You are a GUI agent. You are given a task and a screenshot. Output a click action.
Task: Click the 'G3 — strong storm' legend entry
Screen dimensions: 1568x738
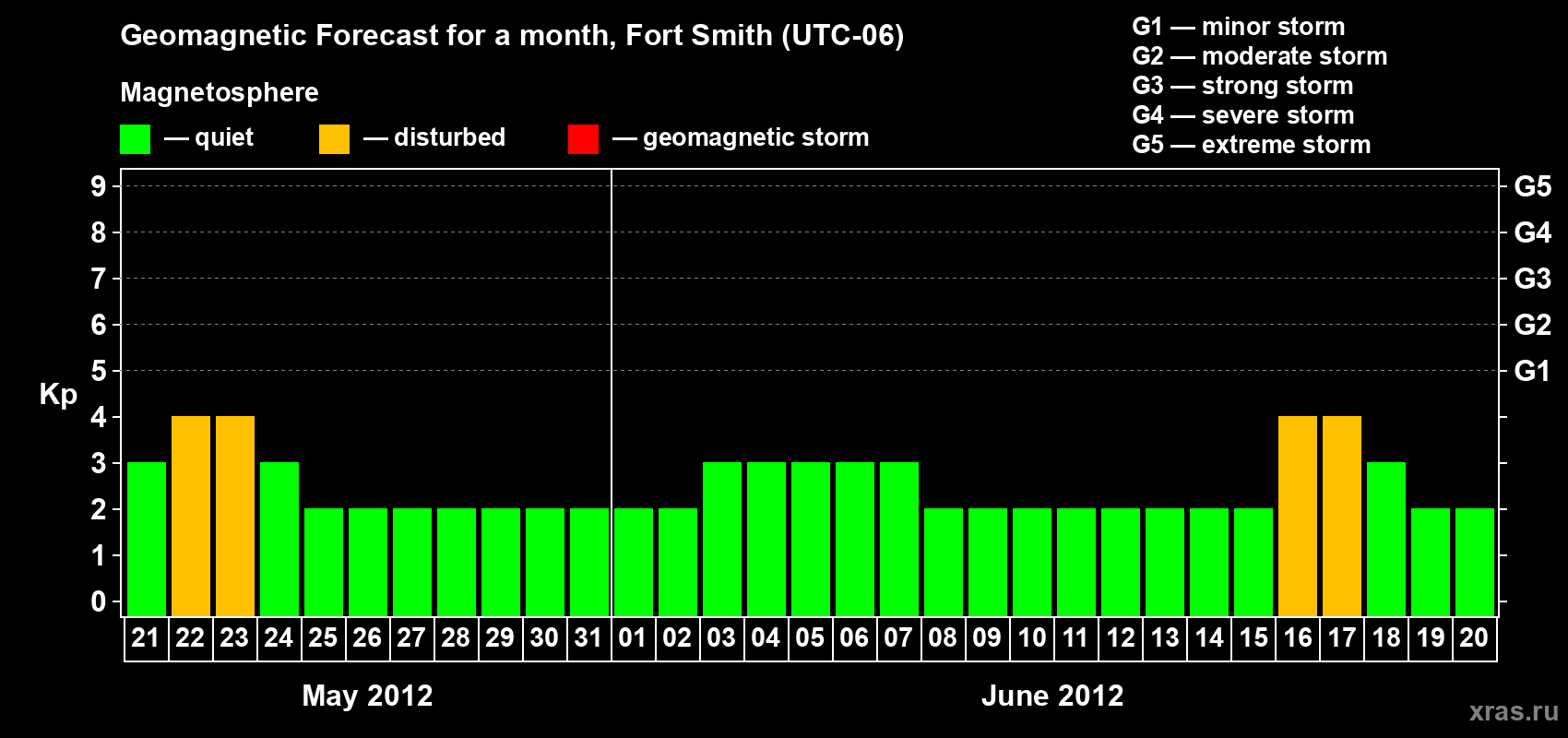pos(1242,86)
